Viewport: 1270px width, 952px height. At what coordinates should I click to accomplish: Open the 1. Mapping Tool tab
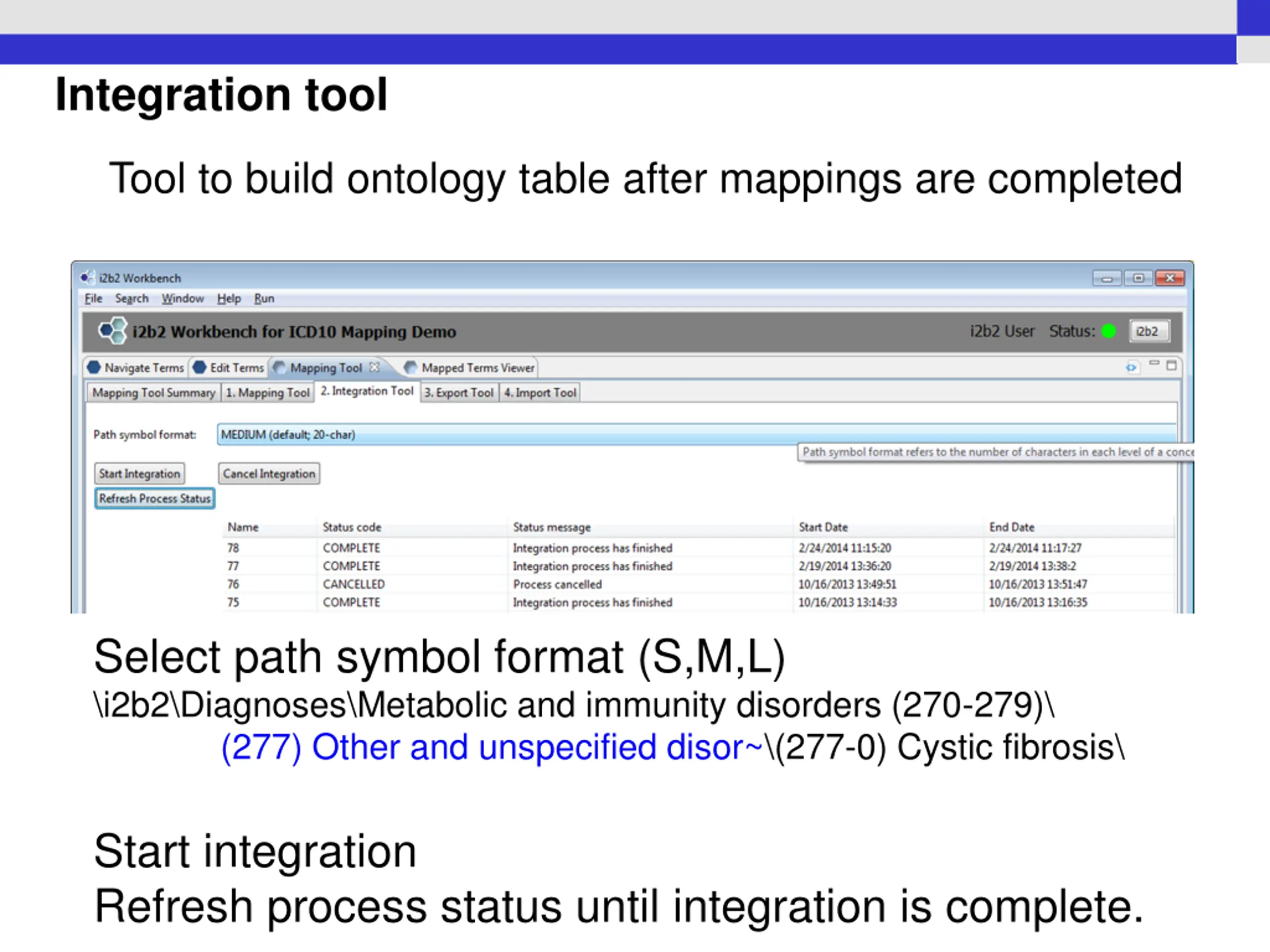267,393
